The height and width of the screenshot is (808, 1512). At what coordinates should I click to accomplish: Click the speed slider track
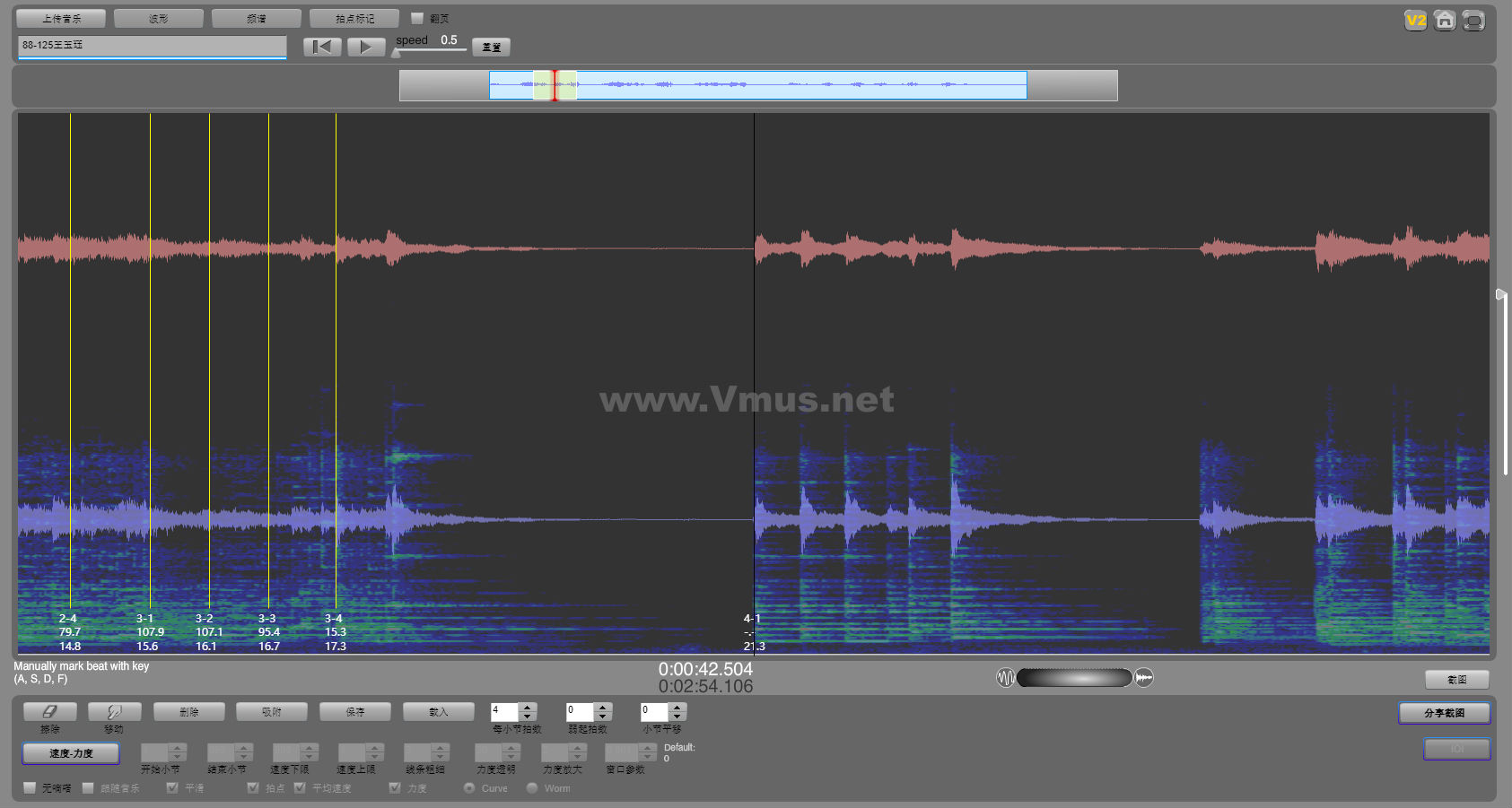[x=431, y=50]
